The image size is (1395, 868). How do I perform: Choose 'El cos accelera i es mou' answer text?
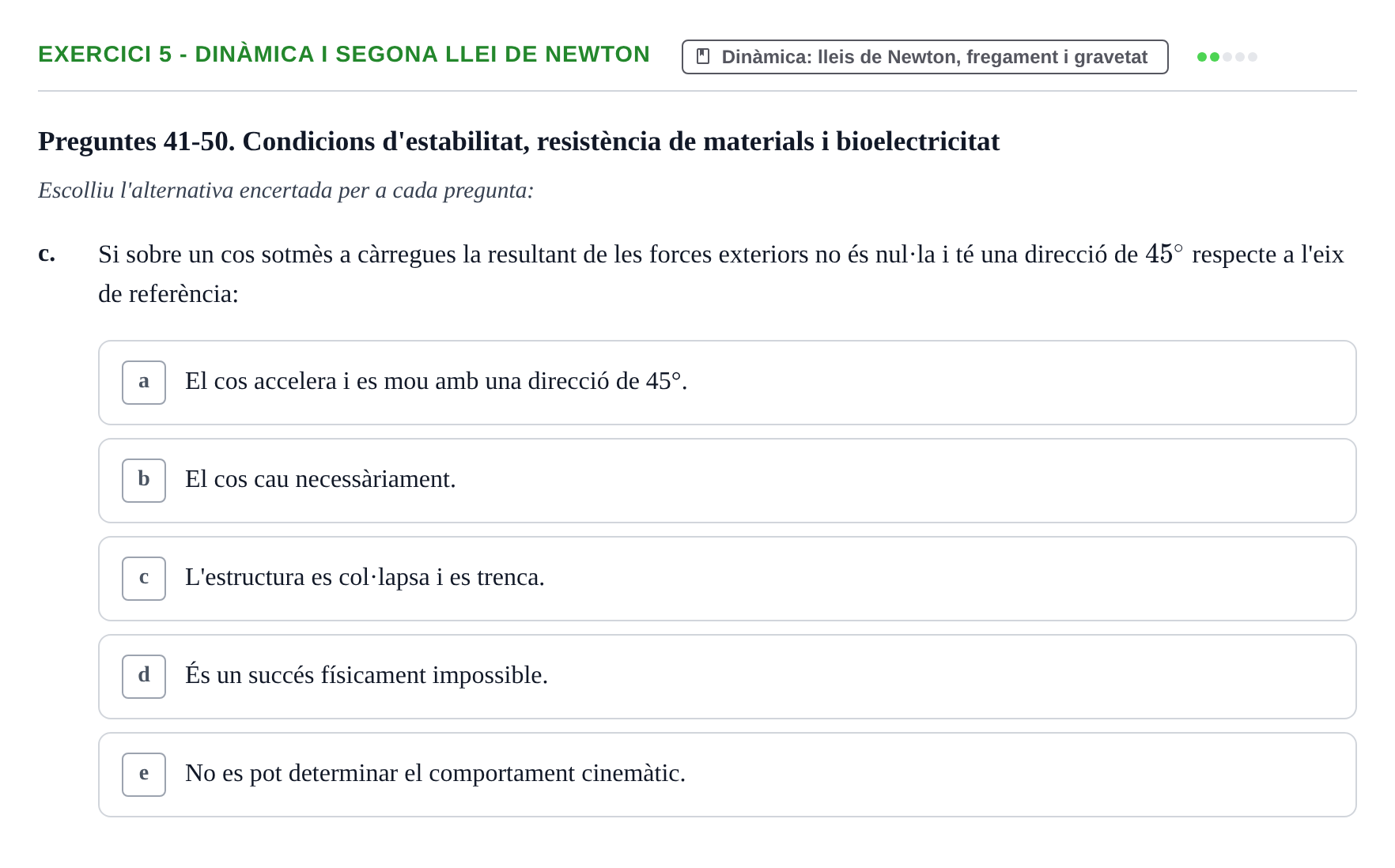click(436, 381)
